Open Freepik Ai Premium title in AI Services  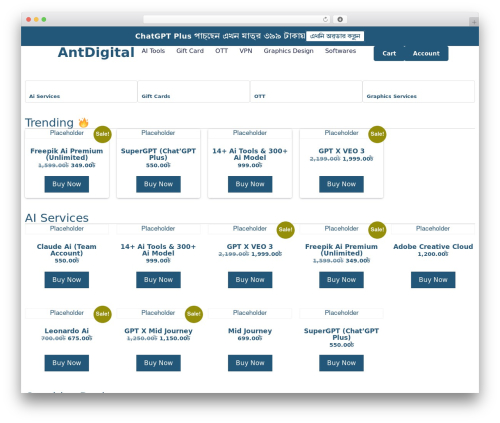point(341,250)
